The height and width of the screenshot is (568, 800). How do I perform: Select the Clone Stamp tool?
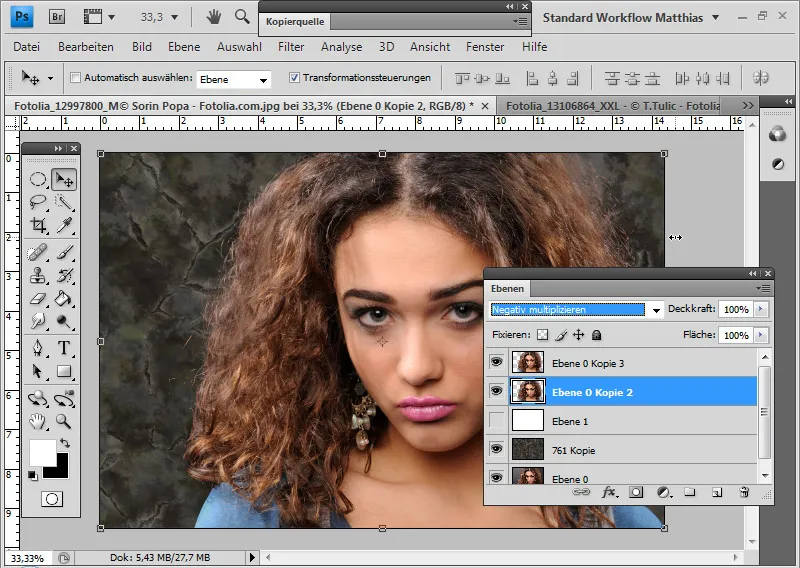[38, 276]
